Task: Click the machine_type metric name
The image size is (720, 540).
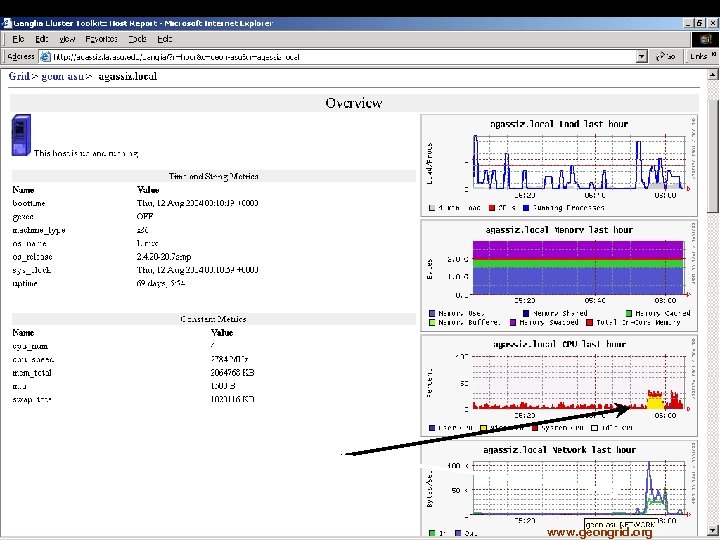Action: click(x=39, y=231)
